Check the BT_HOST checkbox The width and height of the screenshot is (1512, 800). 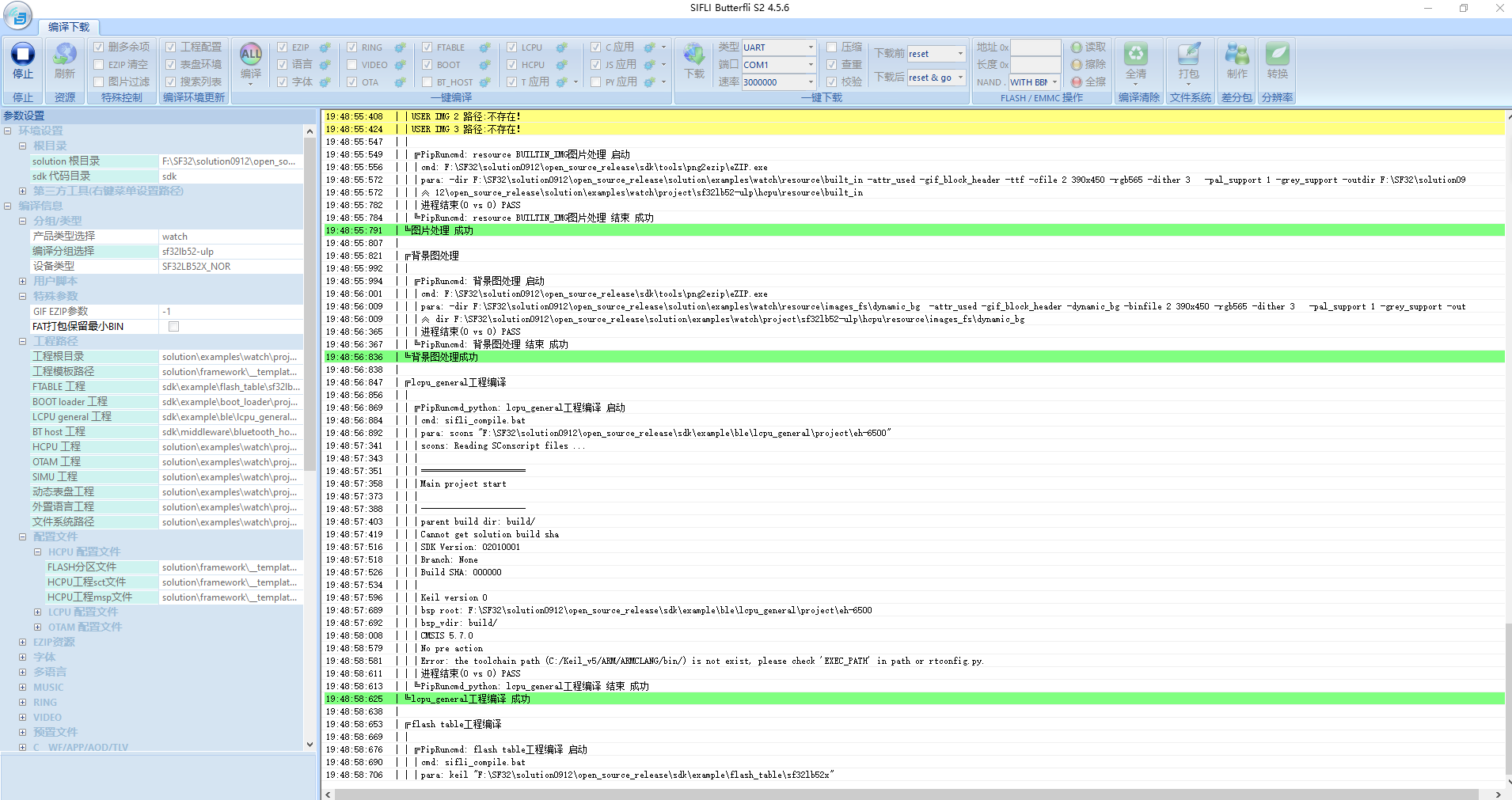(427, 82)
